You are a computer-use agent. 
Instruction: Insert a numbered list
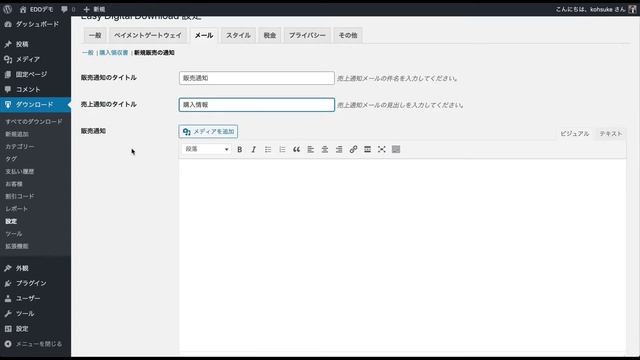pos(282,149)
